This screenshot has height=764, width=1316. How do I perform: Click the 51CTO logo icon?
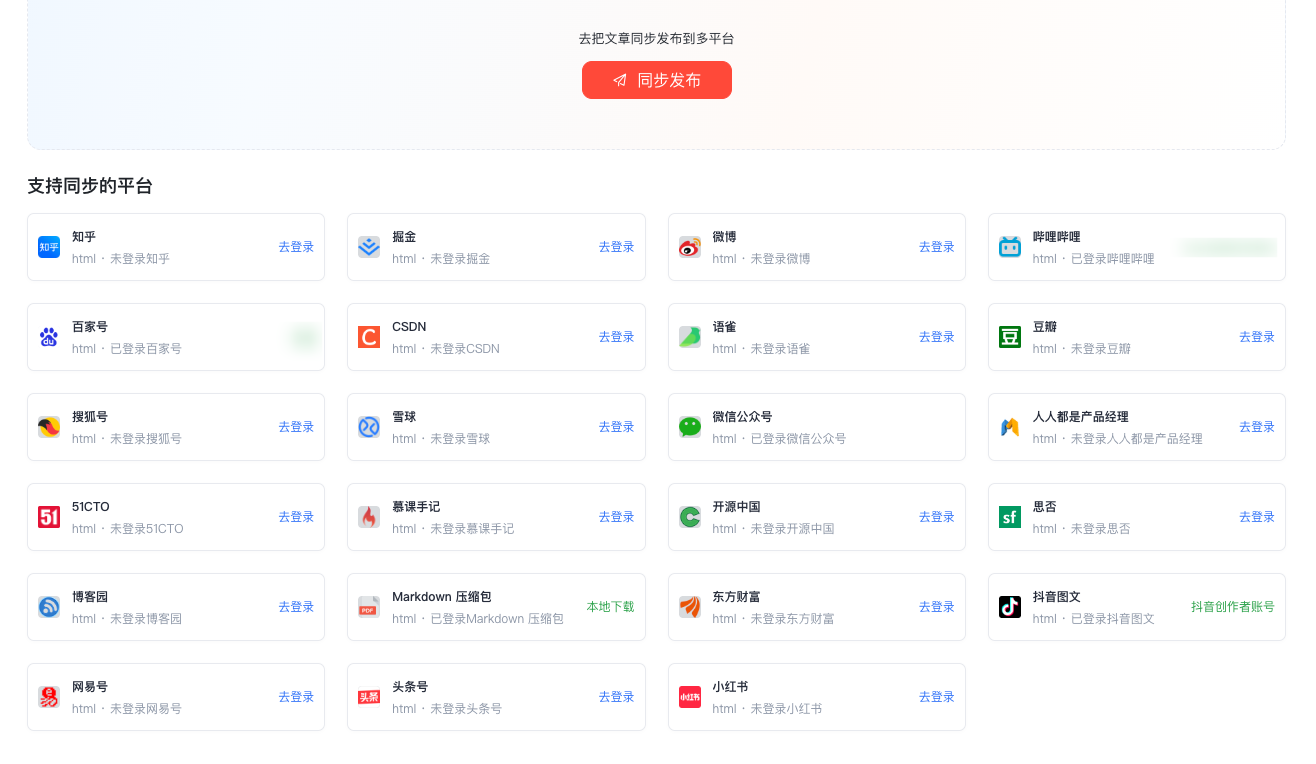click(49, 517)
